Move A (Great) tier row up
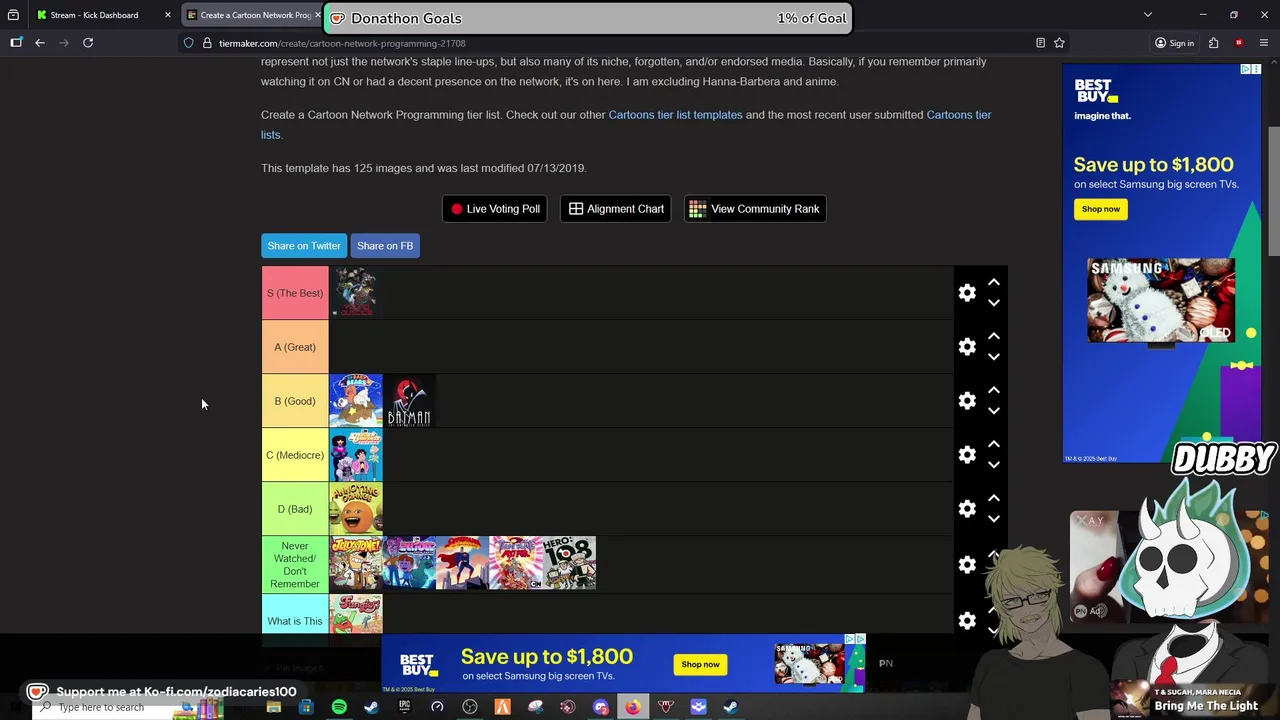The image size is (1280, 720). (994, 337)
